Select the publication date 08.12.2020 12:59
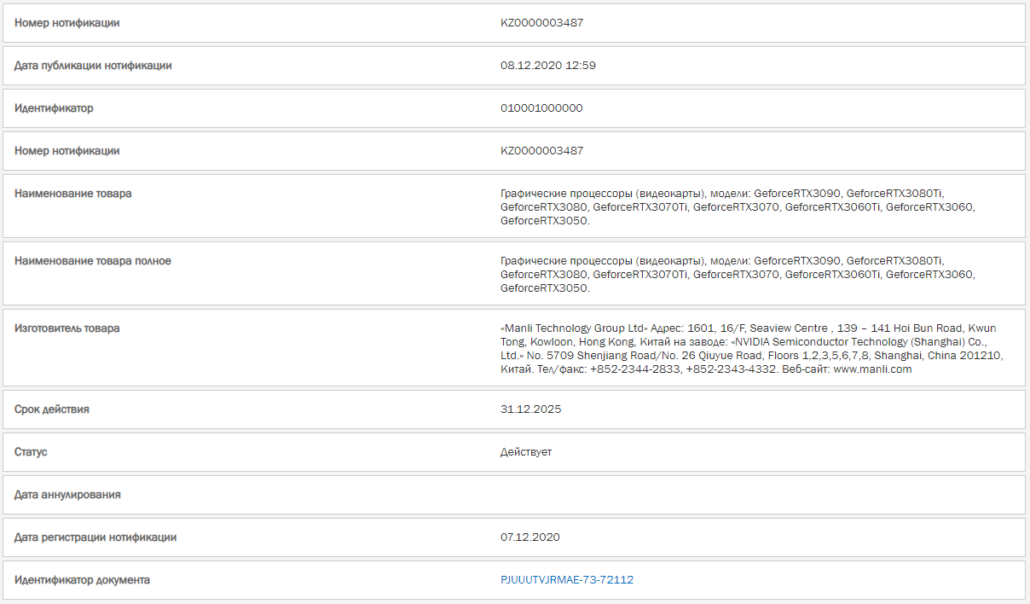The width and height of the screenshot is (1030, 604). point(548,65)
